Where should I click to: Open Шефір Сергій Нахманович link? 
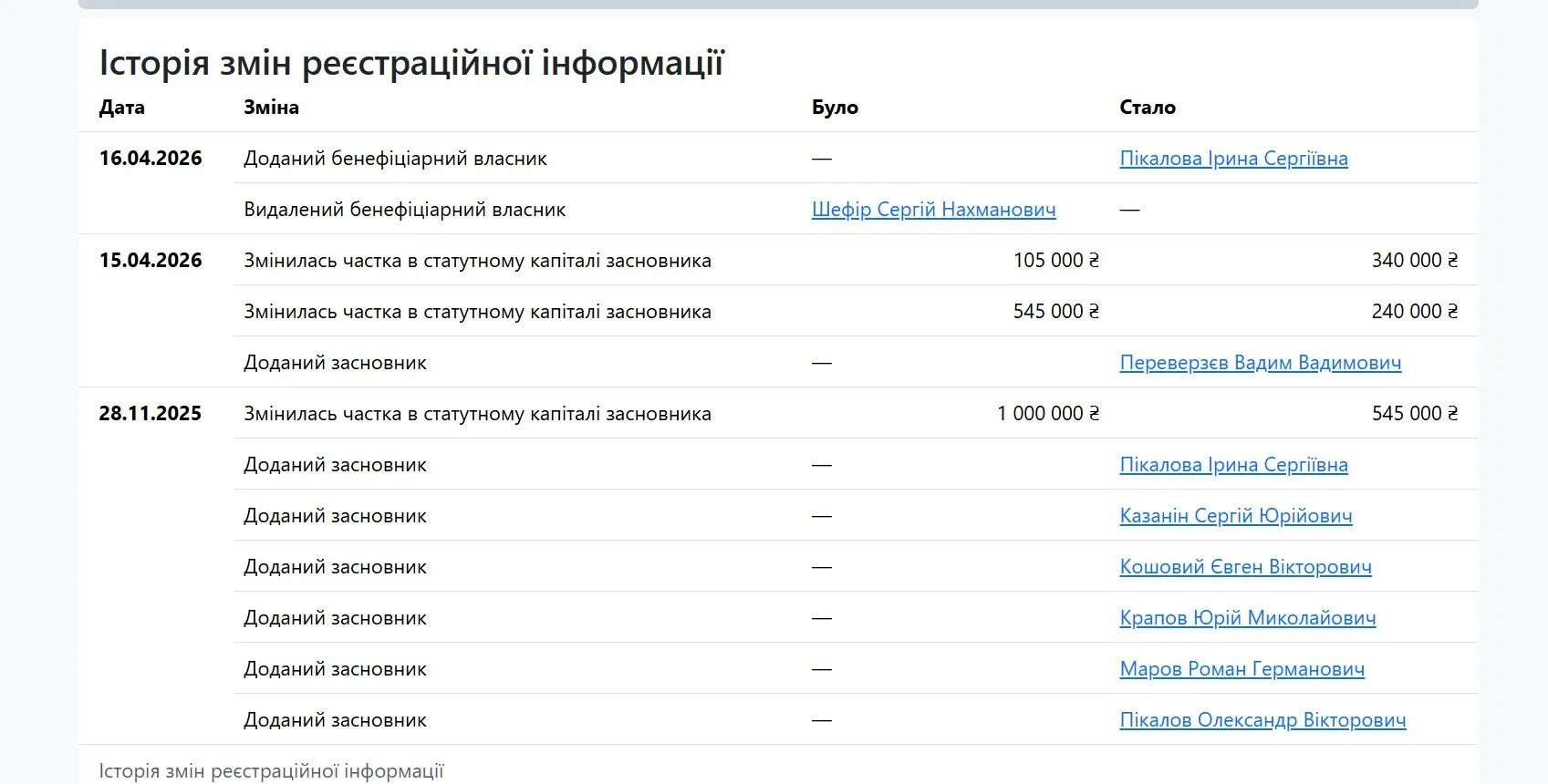(x=933, y=210)
